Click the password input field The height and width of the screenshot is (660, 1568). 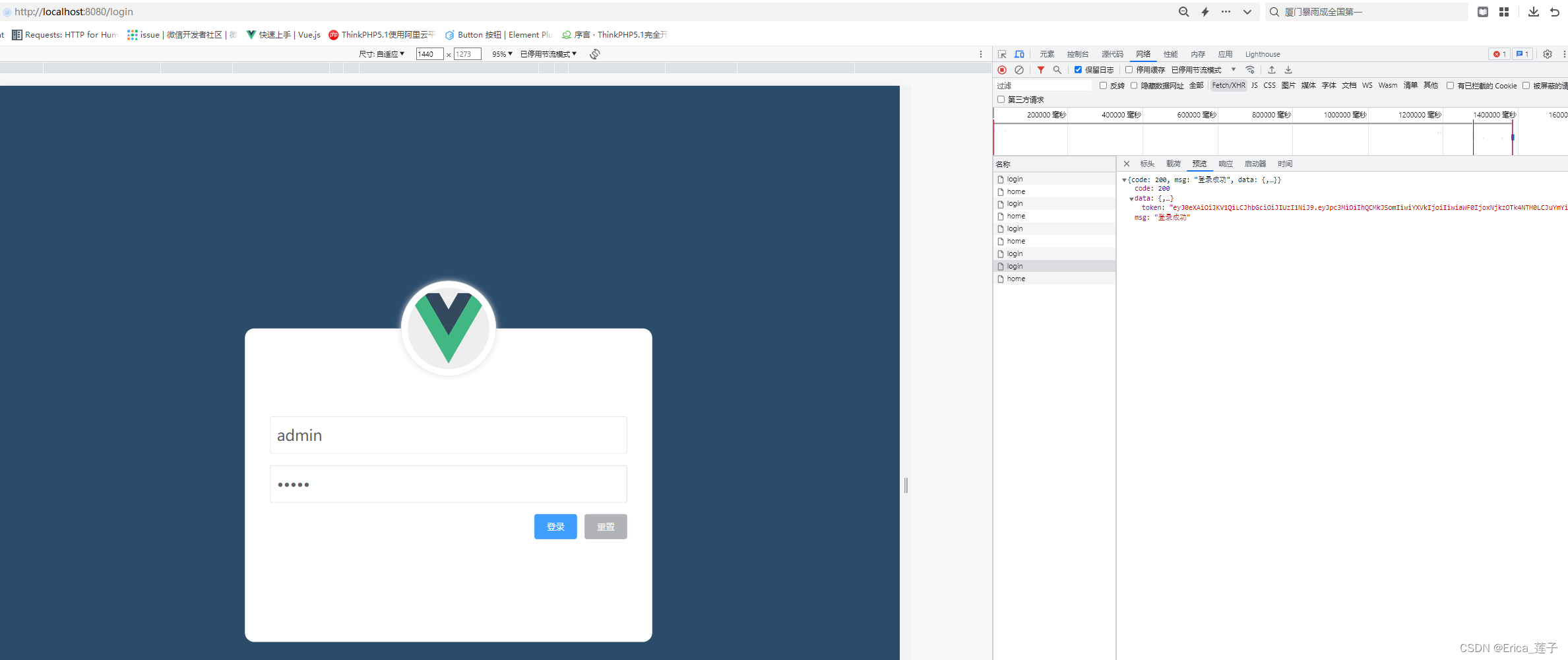pyautogui.click(x=449, y=484)
